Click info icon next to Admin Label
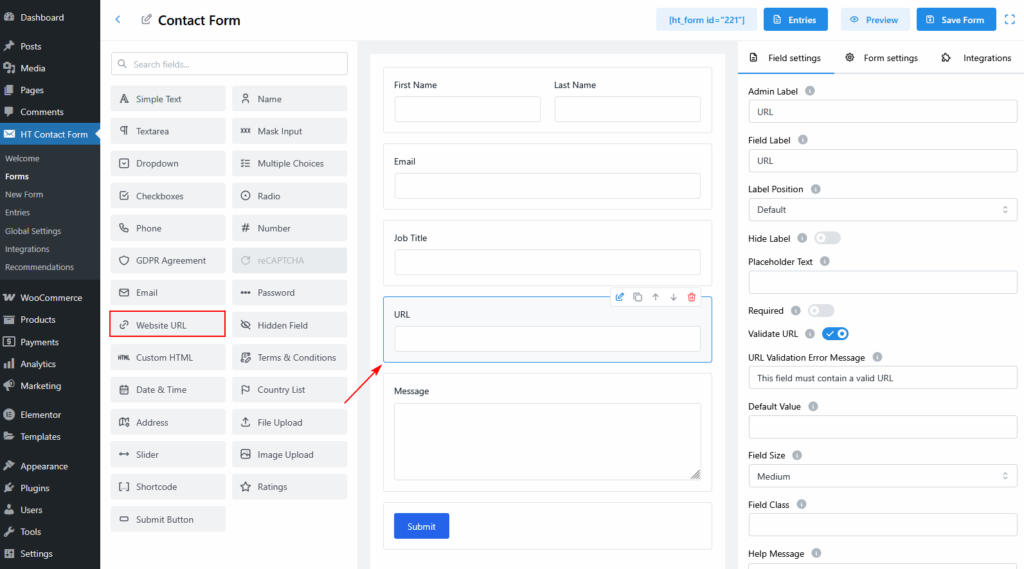 tap(810, 91)
